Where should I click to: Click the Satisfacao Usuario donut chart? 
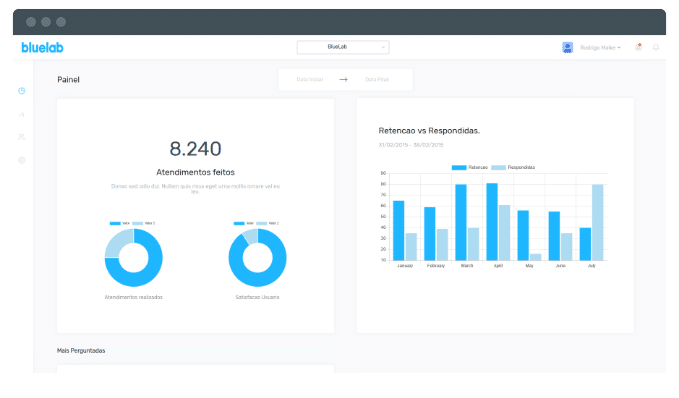tap(258, 258)
